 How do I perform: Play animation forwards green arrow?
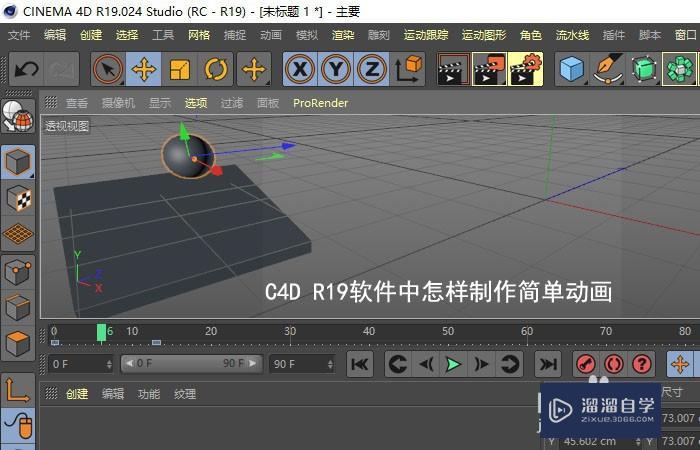pos(454,364)
